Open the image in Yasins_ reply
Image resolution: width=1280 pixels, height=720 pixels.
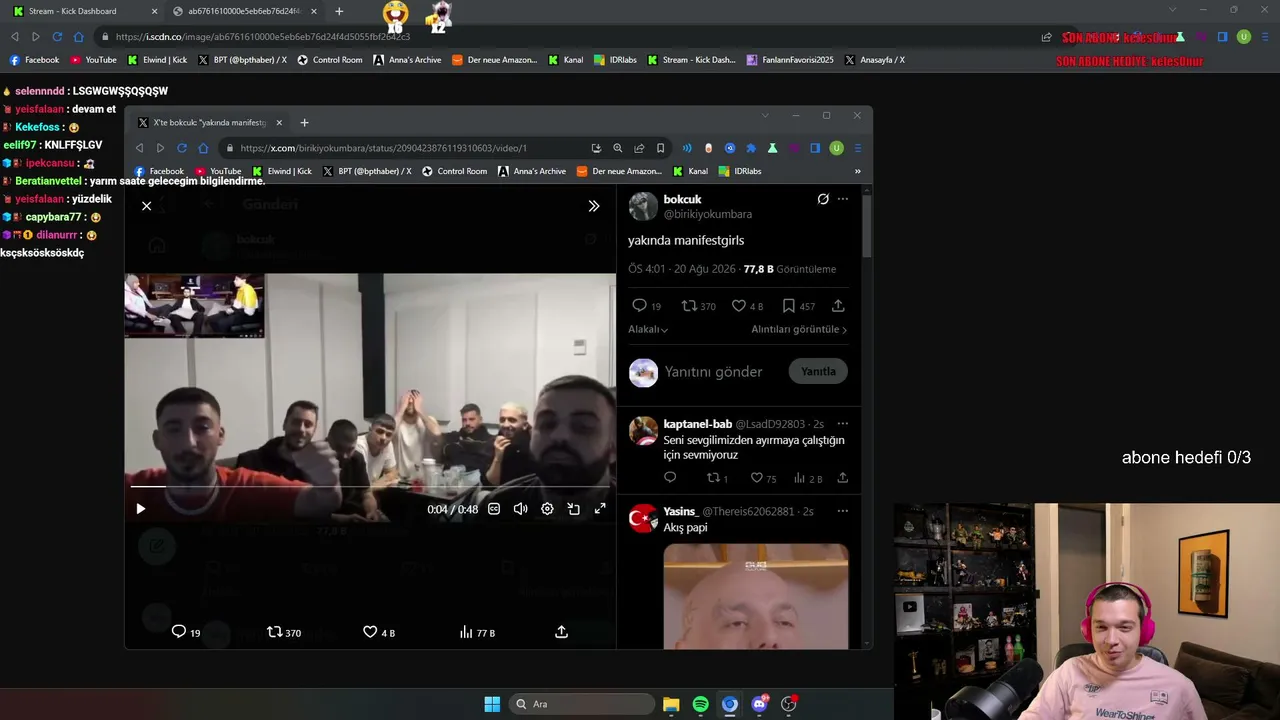[x=756, y=596]
